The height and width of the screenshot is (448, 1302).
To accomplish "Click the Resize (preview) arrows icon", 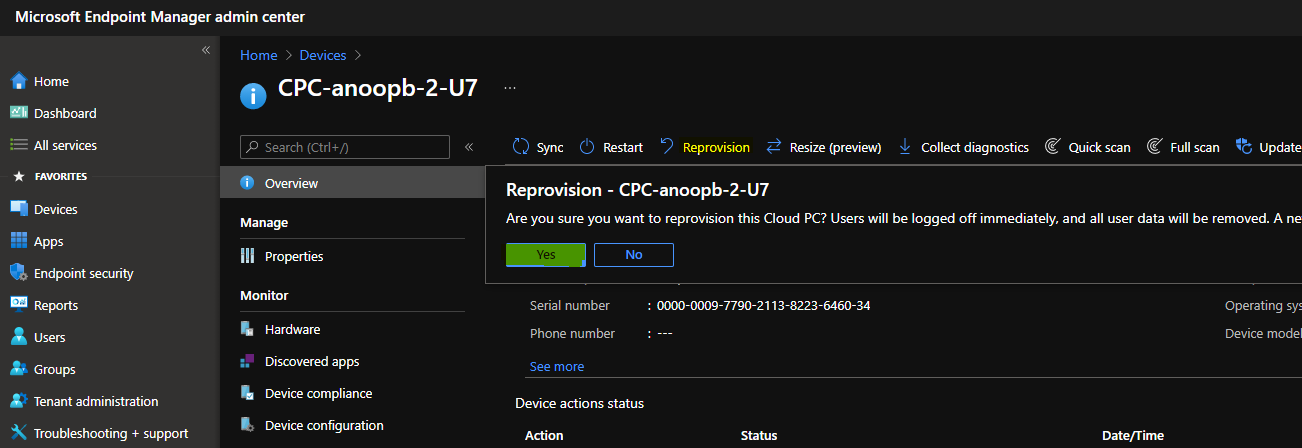I will [x=774, y=147].
